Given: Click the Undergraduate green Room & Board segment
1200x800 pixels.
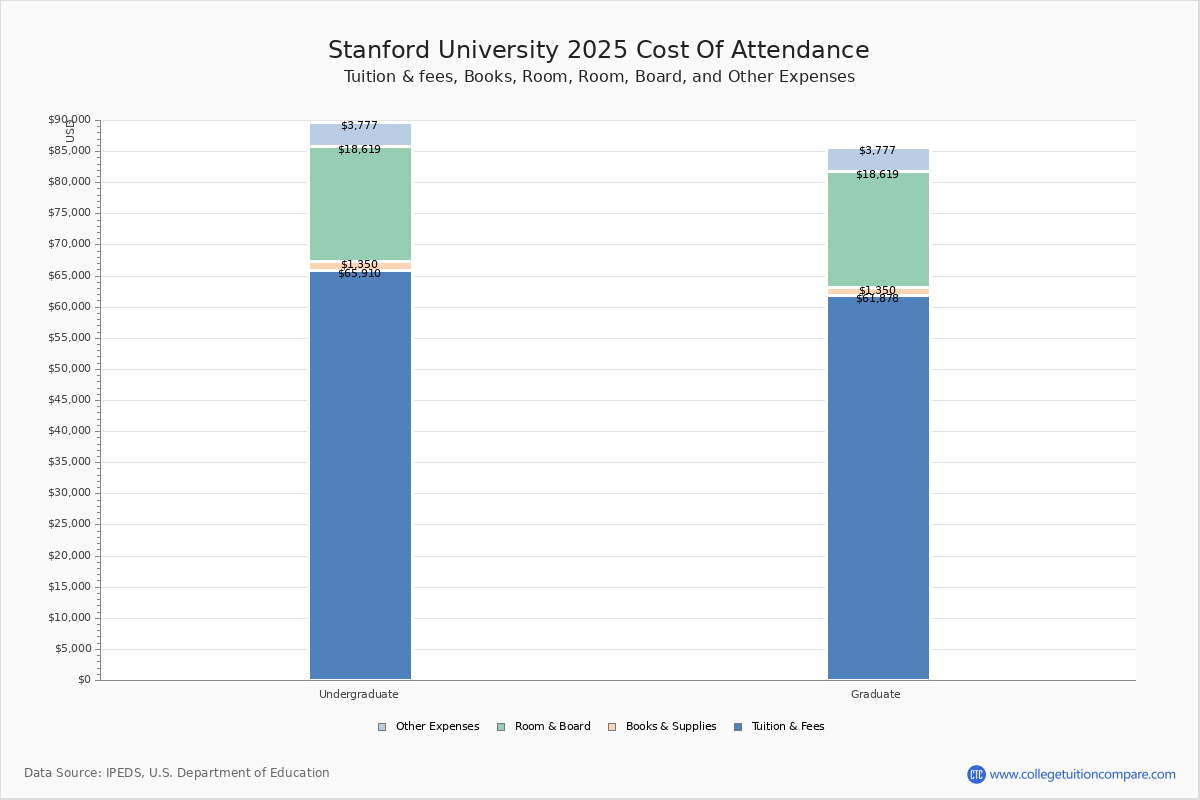Looking at the screenshot, I should 360,205.
